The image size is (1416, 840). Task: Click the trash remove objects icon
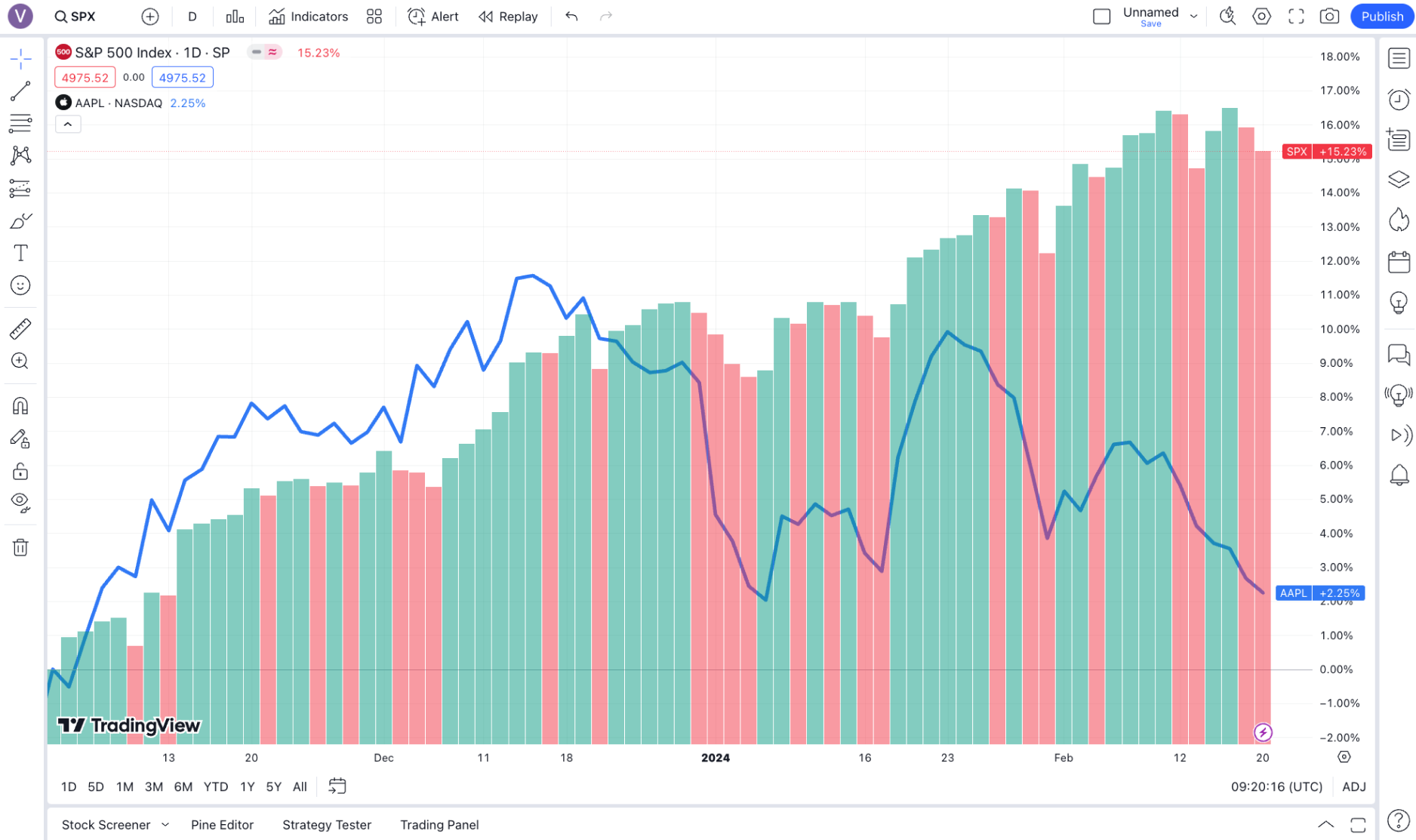pyautogui.click(x=20, y=547)
